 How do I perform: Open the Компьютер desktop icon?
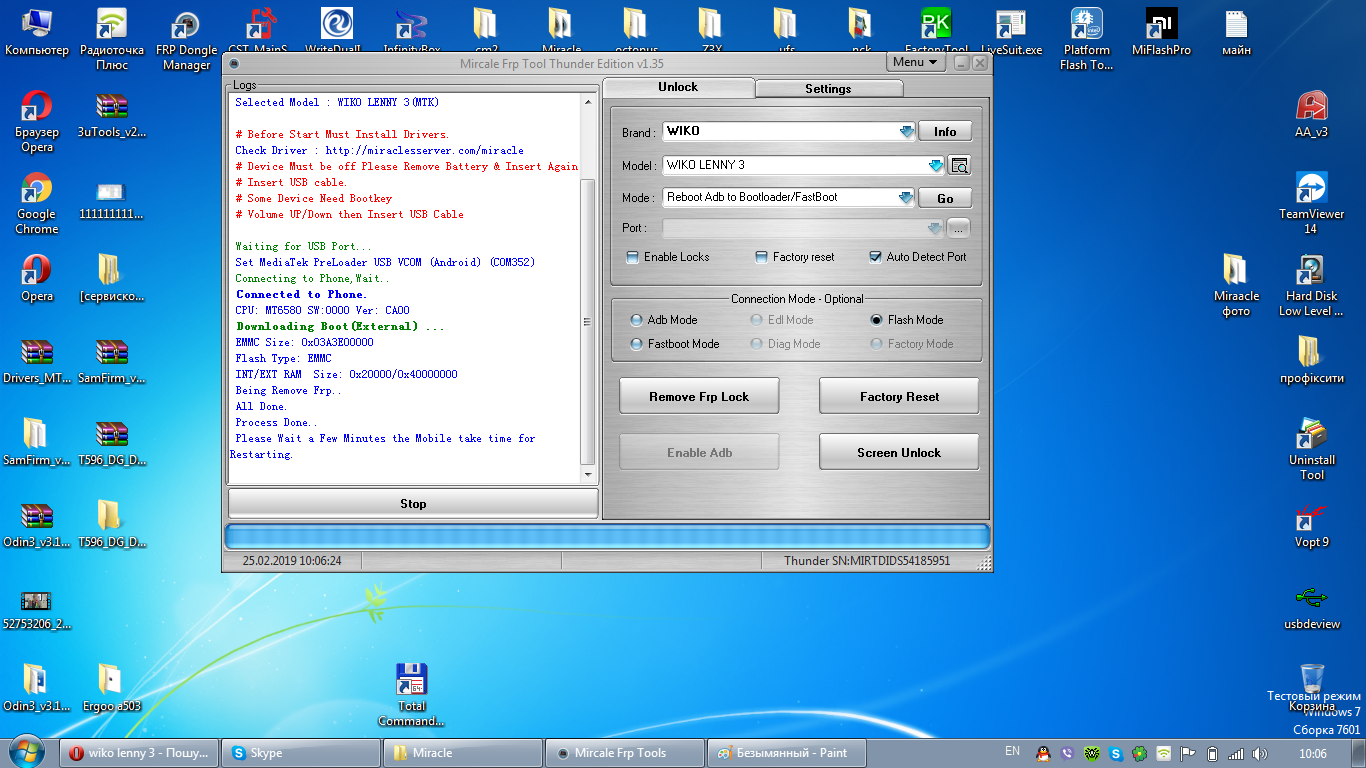37,32
